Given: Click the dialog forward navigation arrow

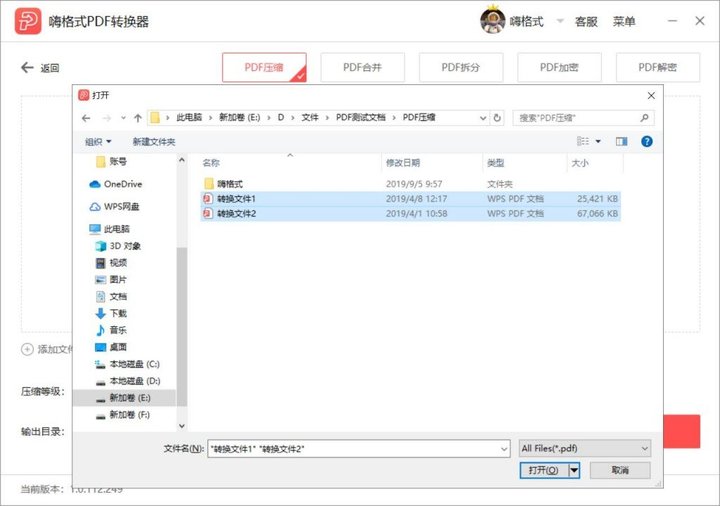Looking at the screenshot, I should tap(107, 118).
